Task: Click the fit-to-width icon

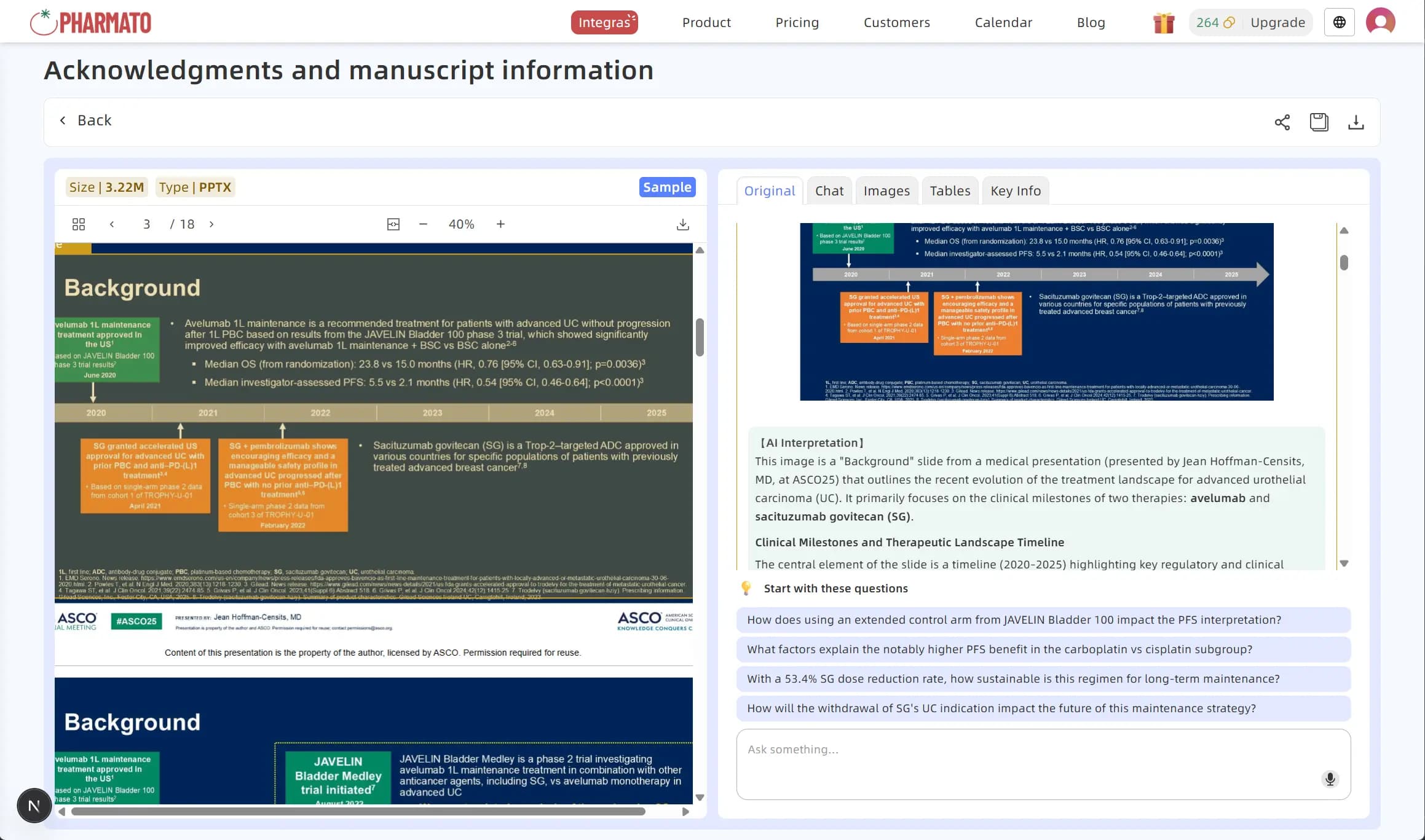Action: [x=393, y=224]
